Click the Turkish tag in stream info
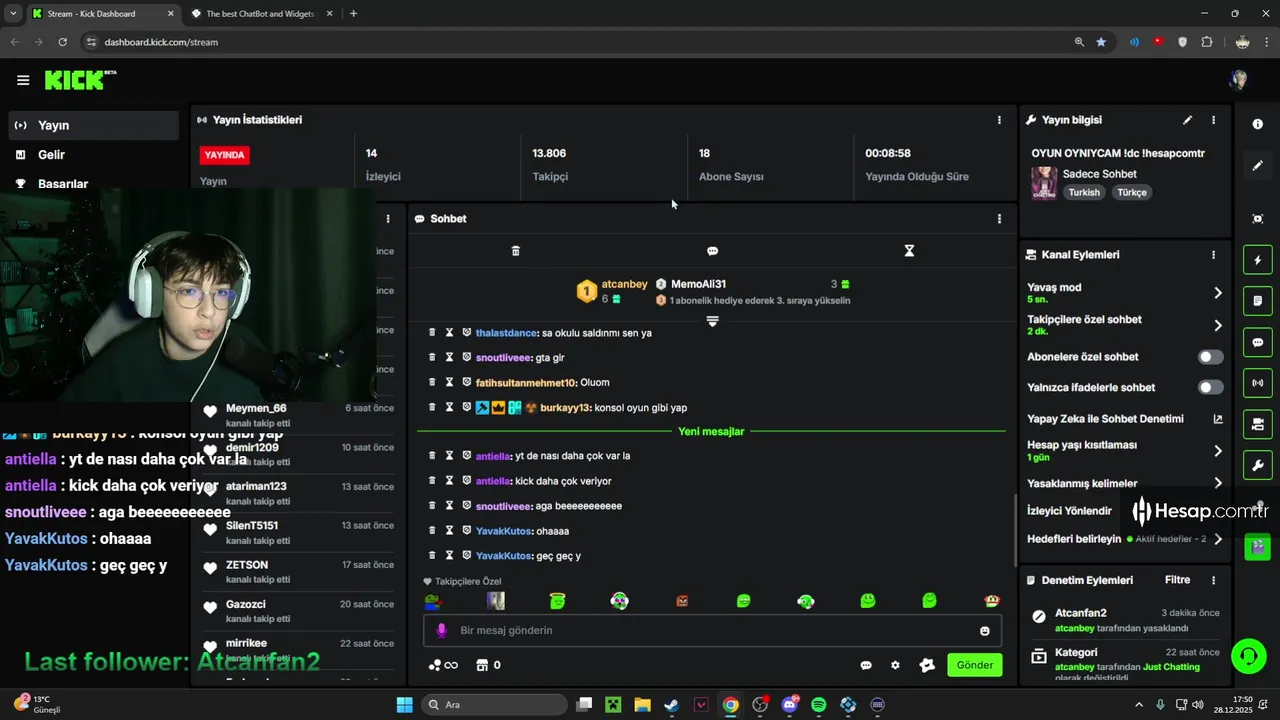 1084,192
